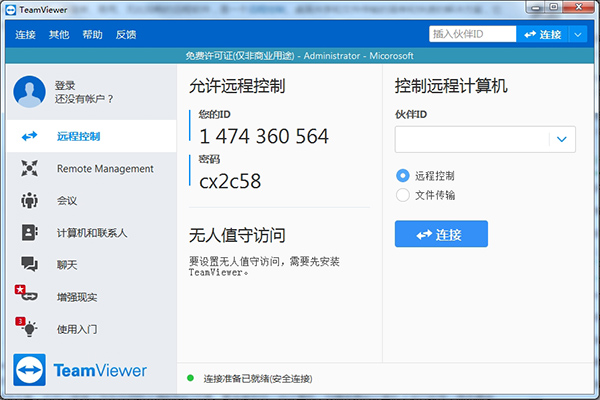Click the 登录 sign-in link
Viewport: 600px width, 400px height.
click(x=65, y=85)
